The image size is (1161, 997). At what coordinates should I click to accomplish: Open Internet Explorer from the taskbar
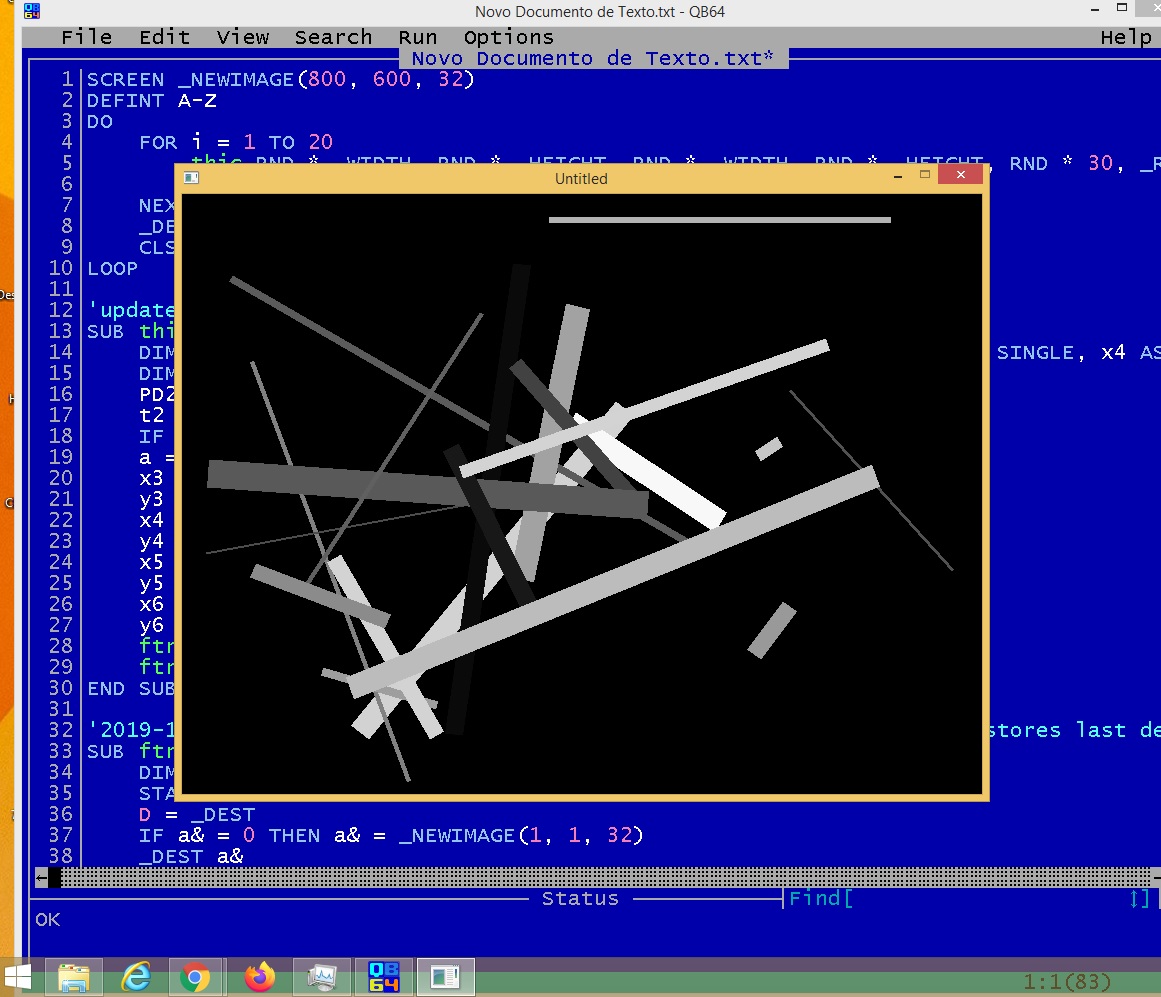point(135,976)
